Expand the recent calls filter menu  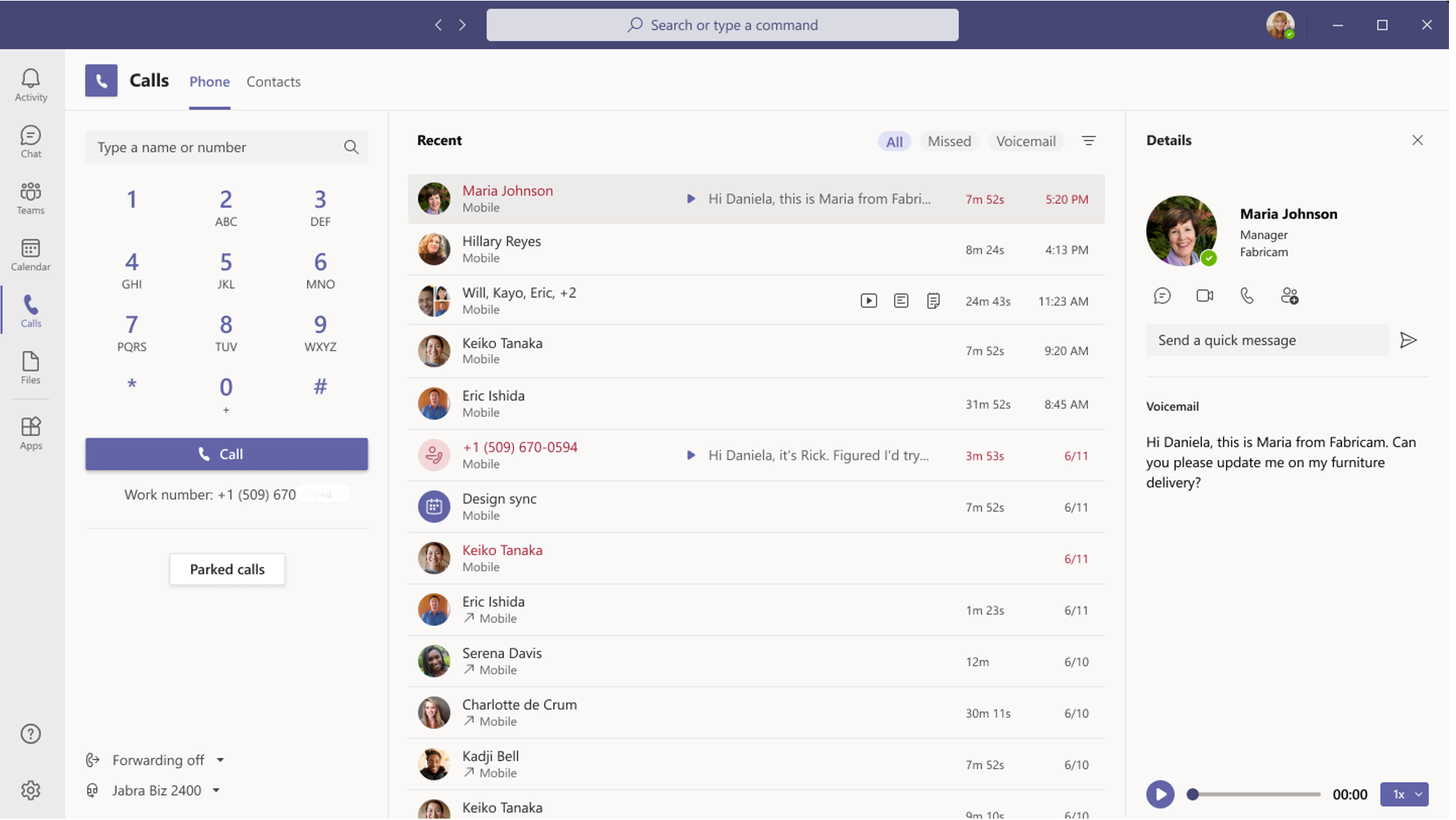click(x=1088, y=140)
